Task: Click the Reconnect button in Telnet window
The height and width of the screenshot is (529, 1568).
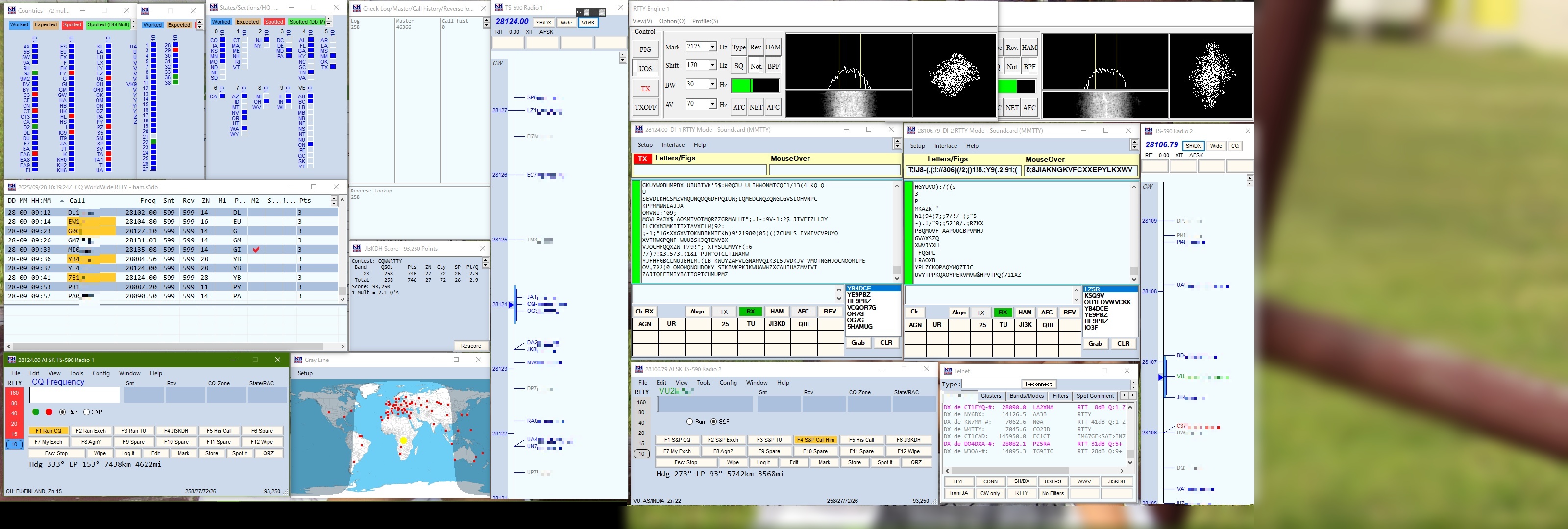Action: point(1038,384)
